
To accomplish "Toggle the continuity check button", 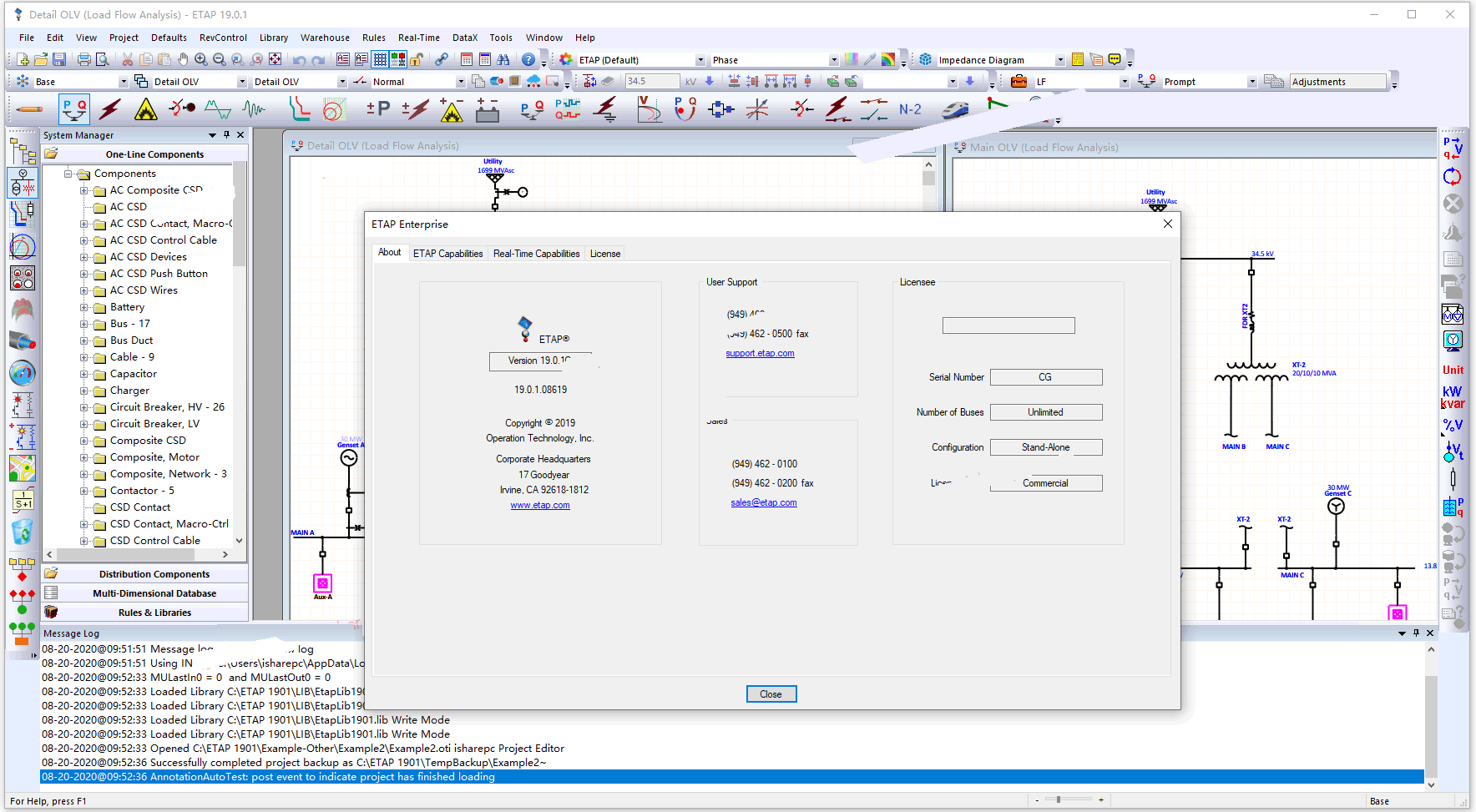I will click(x=398, y=59).
